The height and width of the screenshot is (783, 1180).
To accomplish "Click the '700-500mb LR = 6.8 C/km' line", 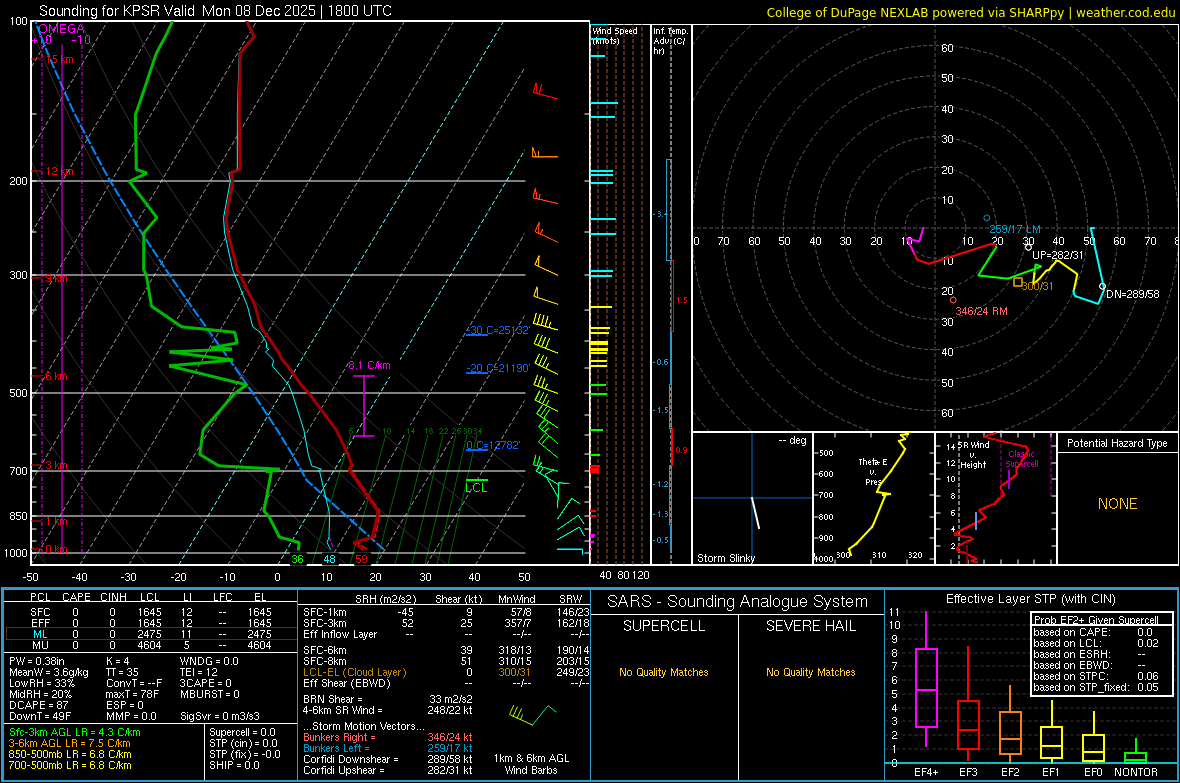I will [x=70, y=765].
